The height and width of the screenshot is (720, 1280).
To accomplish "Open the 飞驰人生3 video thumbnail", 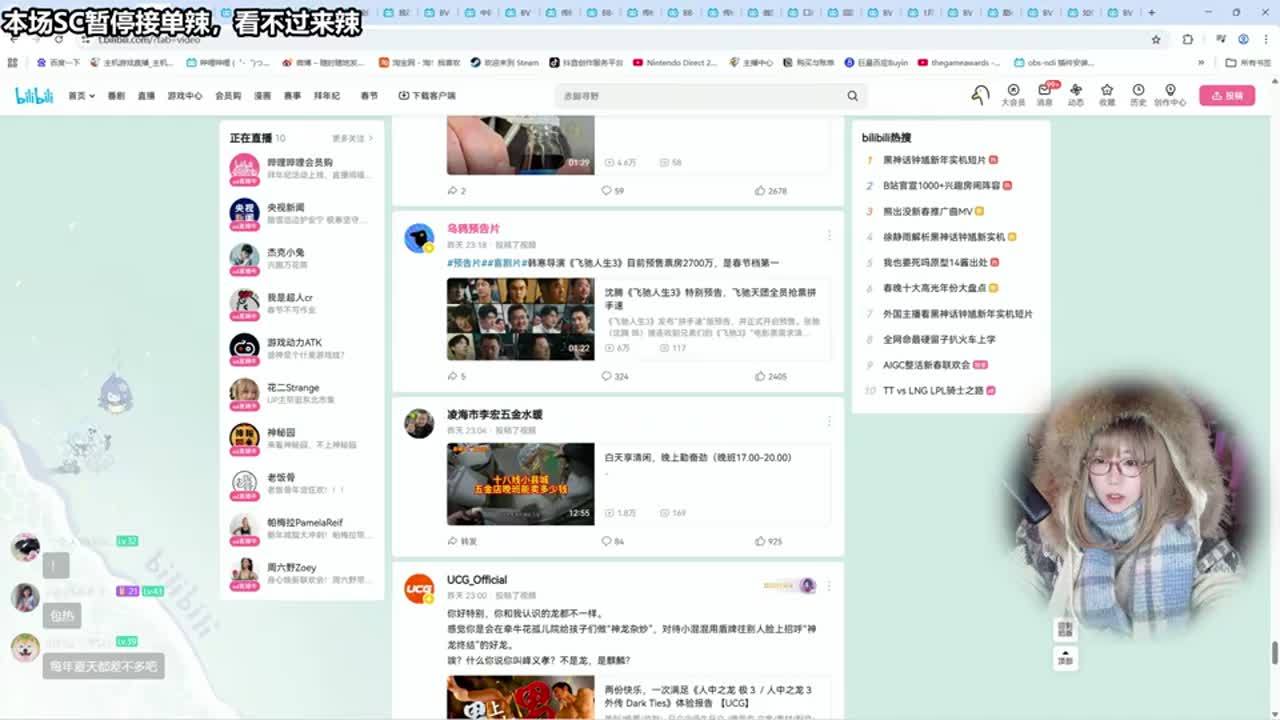I will pos(520,319).
